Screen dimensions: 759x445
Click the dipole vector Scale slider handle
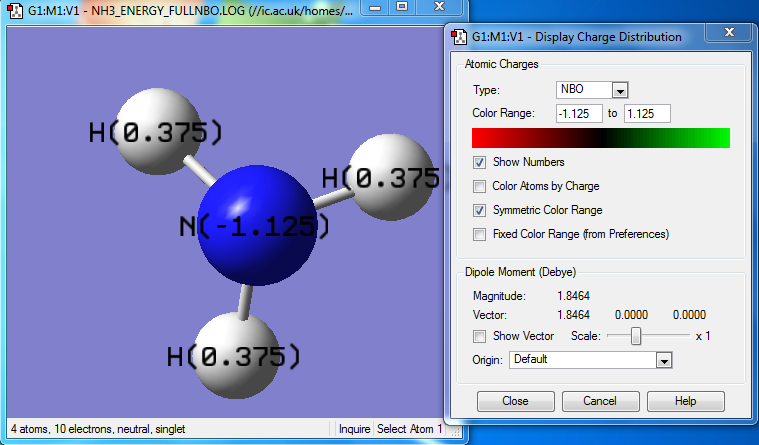pyautogui.click(x=636, y=336)
